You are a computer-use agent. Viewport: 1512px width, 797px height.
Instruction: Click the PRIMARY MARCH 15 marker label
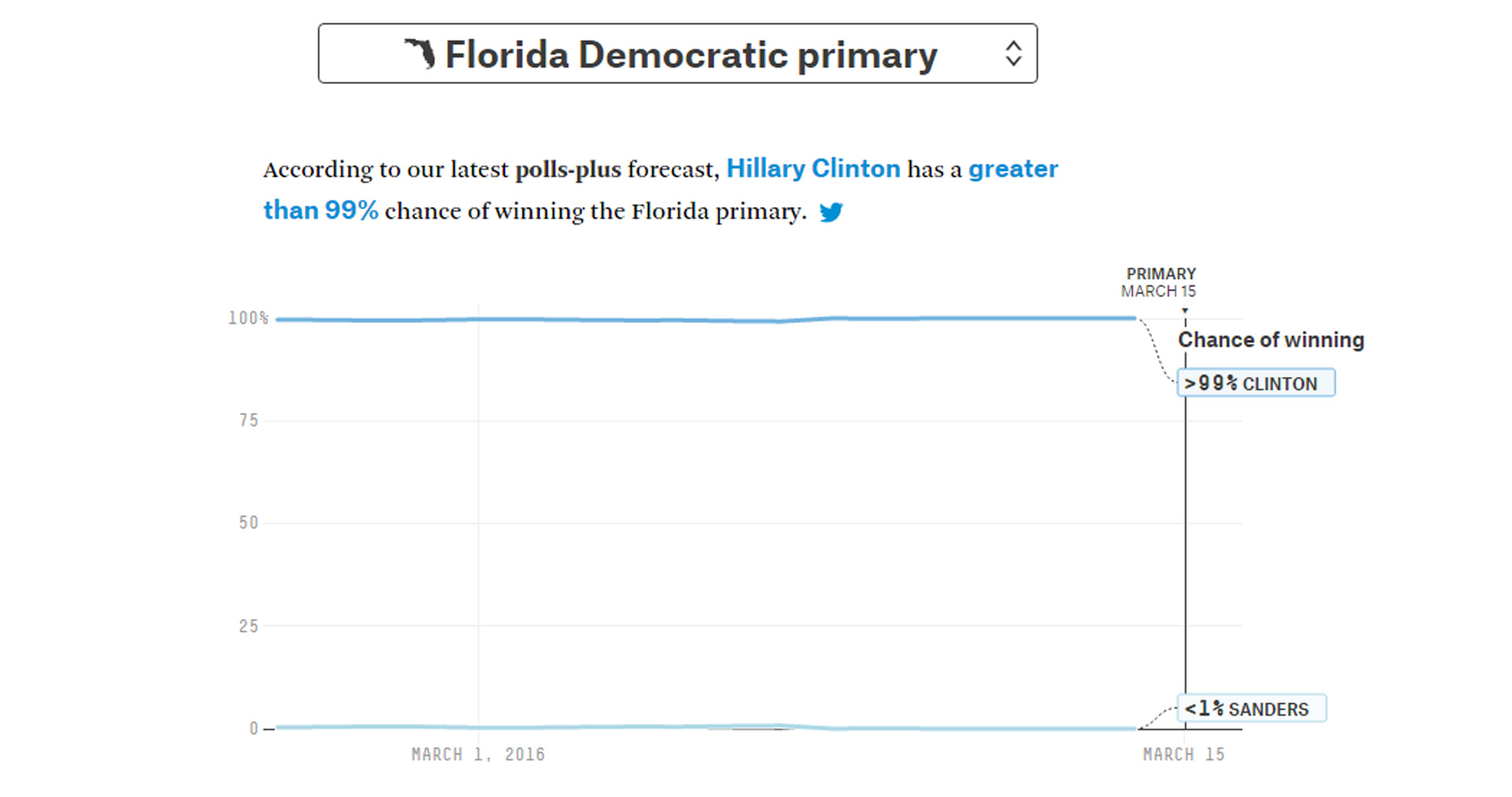(x=1160, y=282)
